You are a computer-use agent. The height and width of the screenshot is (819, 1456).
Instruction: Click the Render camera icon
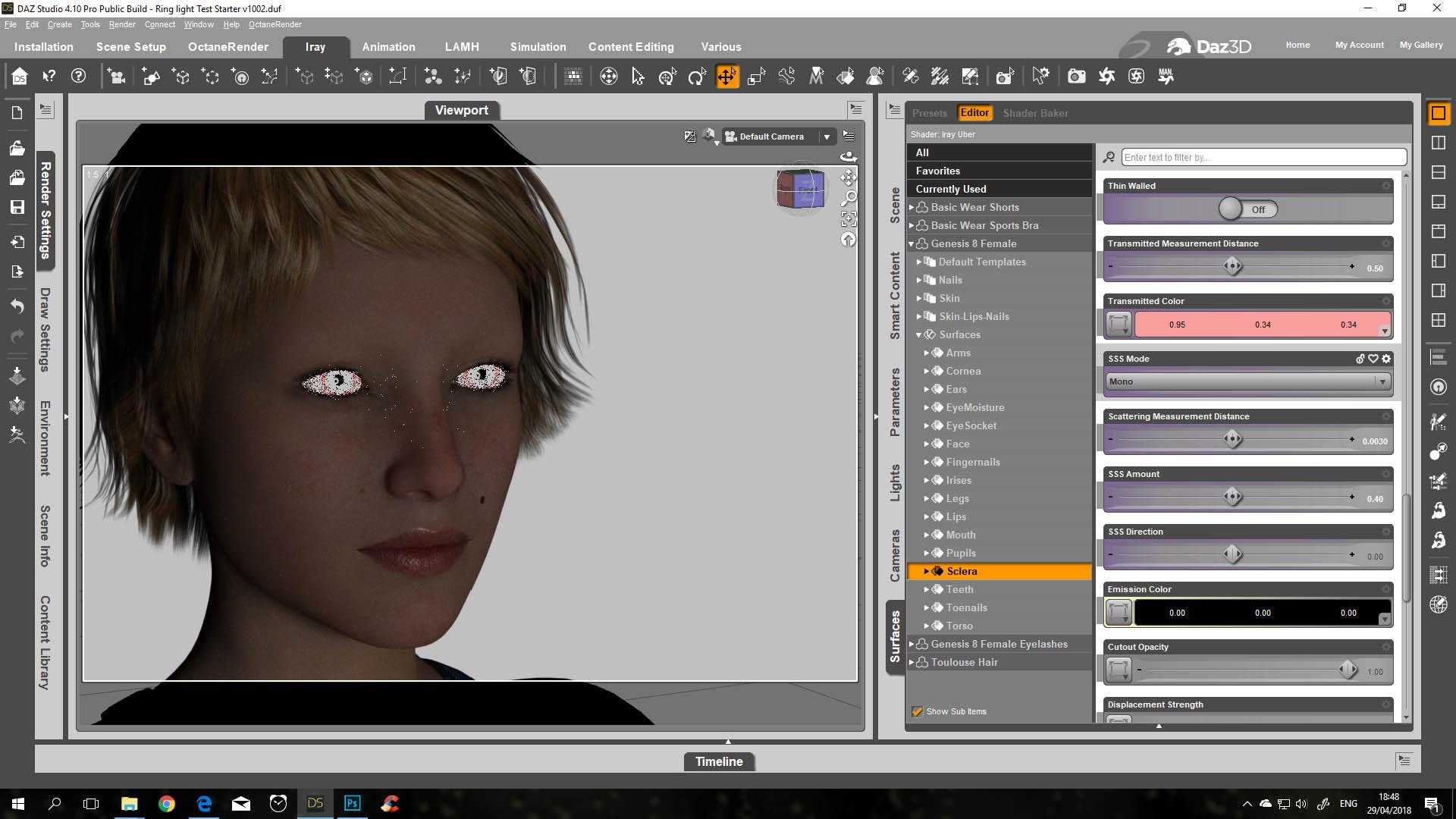click(x=1076, y=77)
